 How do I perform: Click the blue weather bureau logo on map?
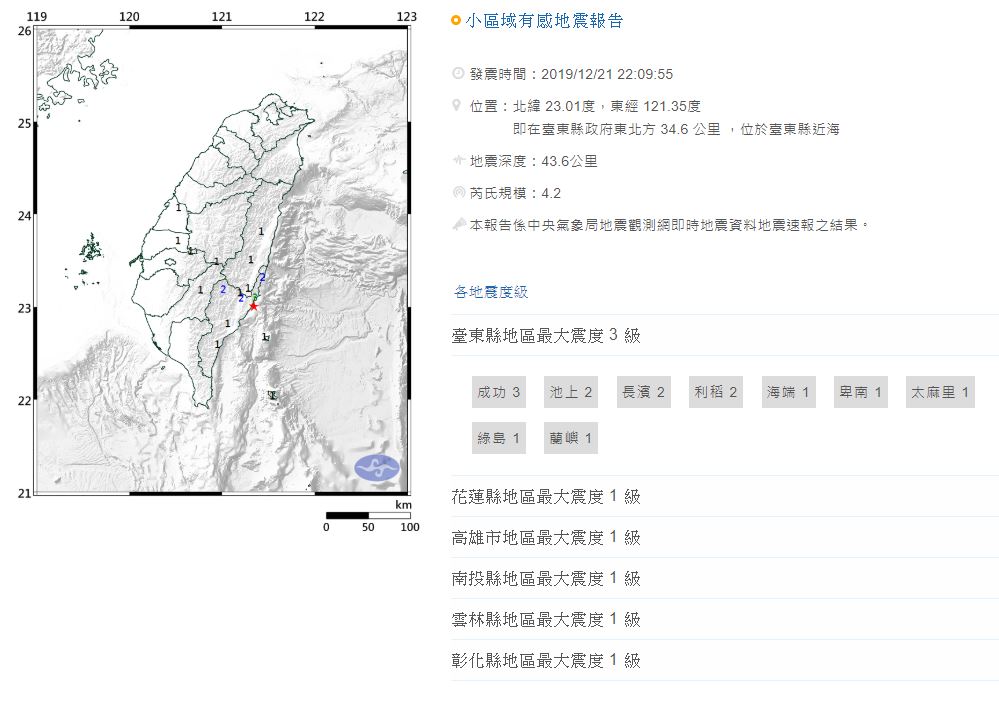[x=377, y=467]
